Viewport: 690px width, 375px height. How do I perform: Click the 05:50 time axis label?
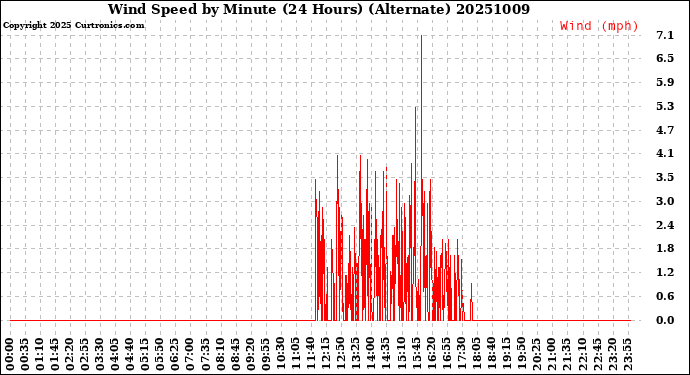point(161,355)
